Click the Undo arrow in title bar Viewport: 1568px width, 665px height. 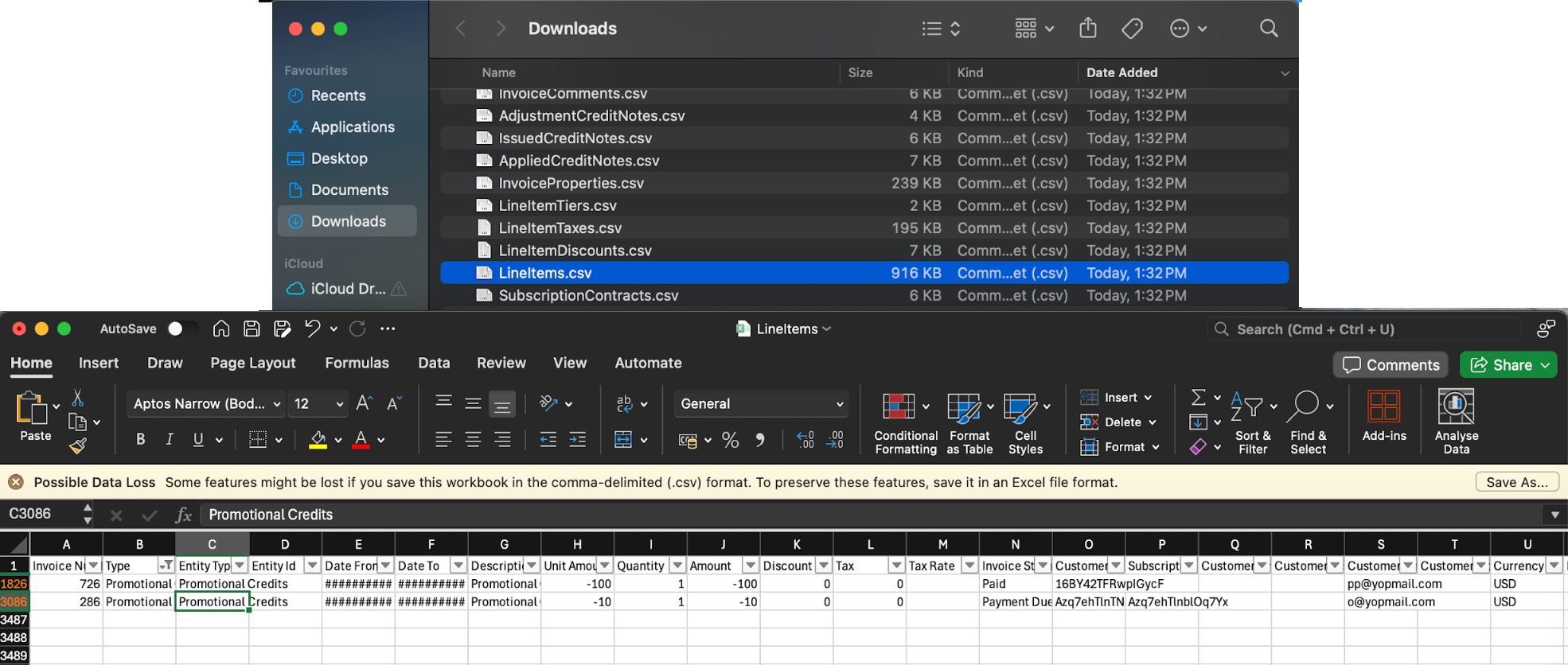coord(312,329)
